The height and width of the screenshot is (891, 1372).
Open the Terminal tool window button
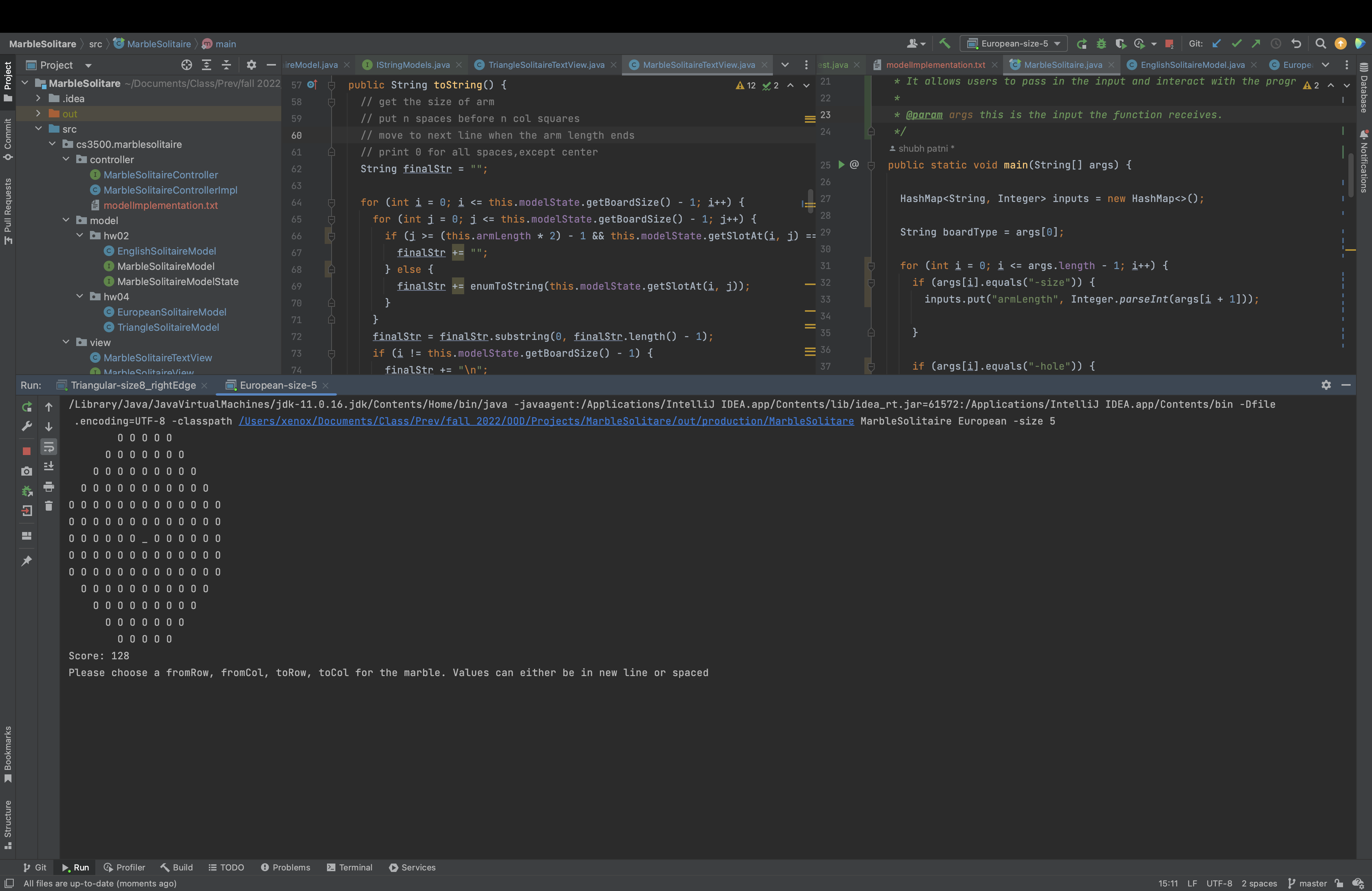[x=349, y=867]
